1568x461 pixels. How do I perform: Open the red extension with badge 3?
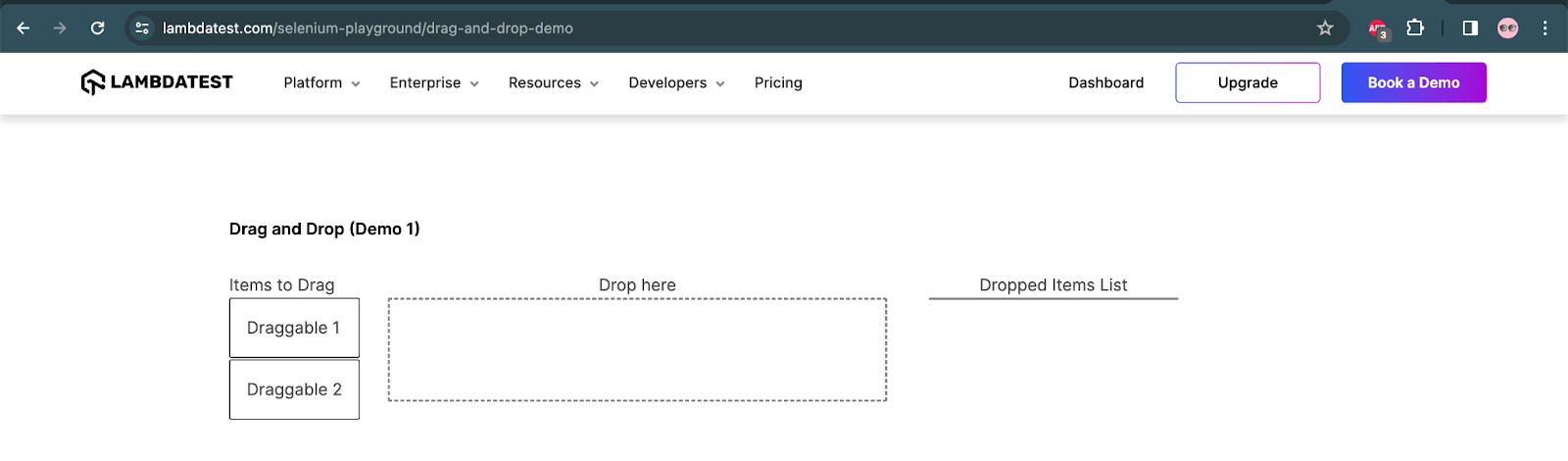coord(1378,29)
